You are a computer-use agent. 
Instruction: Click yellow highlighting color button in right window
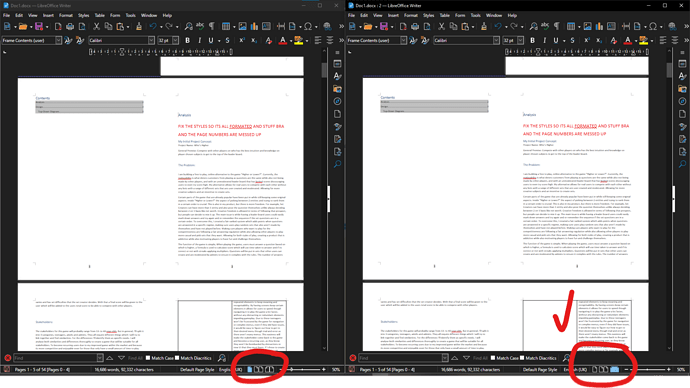(x=643, y=40)
